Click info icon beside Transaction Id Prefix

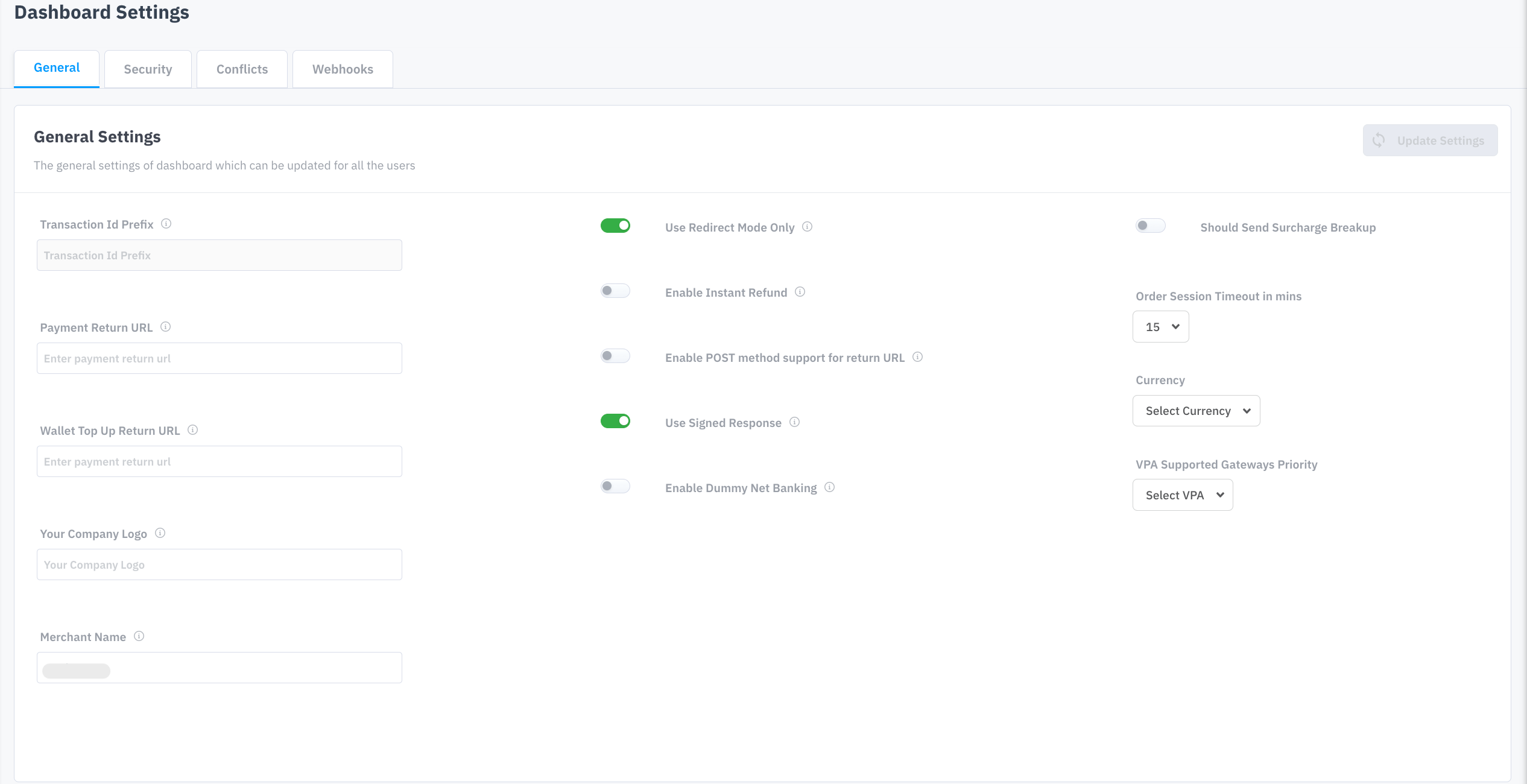[x=166, y=224]
